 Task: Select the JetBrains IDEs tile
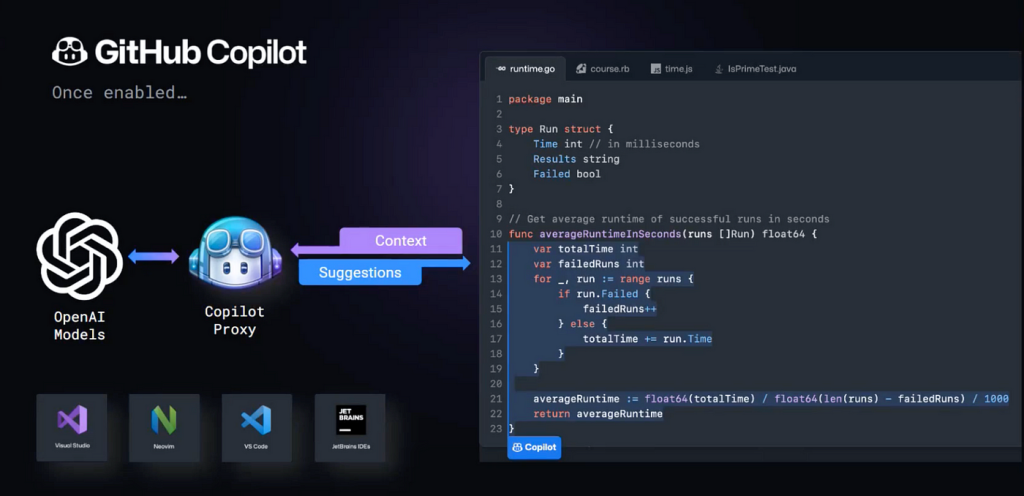(x=350, y=427)
